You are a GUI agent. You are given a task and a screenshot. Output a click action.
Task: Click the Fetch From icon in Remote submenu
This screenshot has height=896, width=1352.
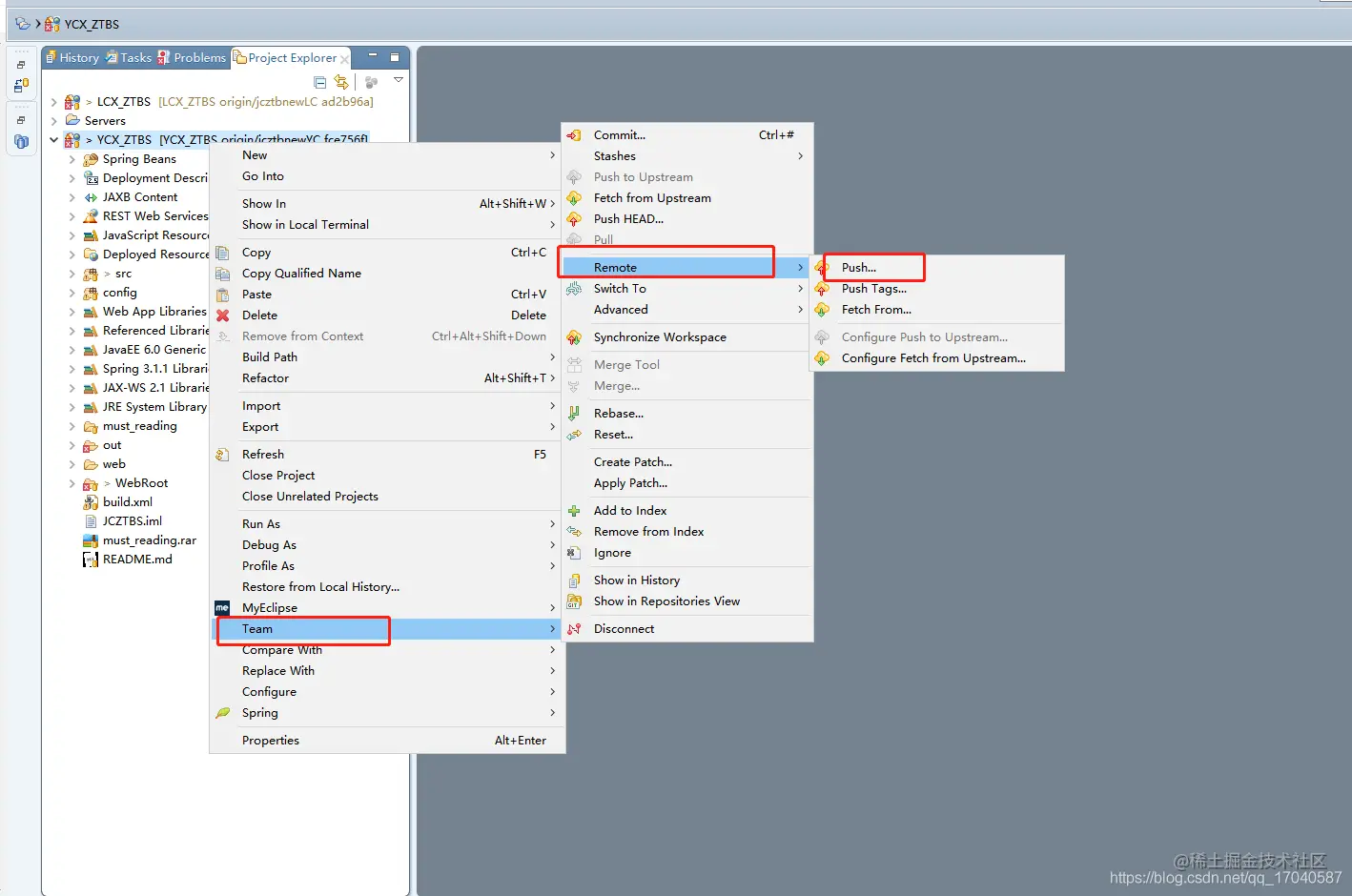pos(822,310)
